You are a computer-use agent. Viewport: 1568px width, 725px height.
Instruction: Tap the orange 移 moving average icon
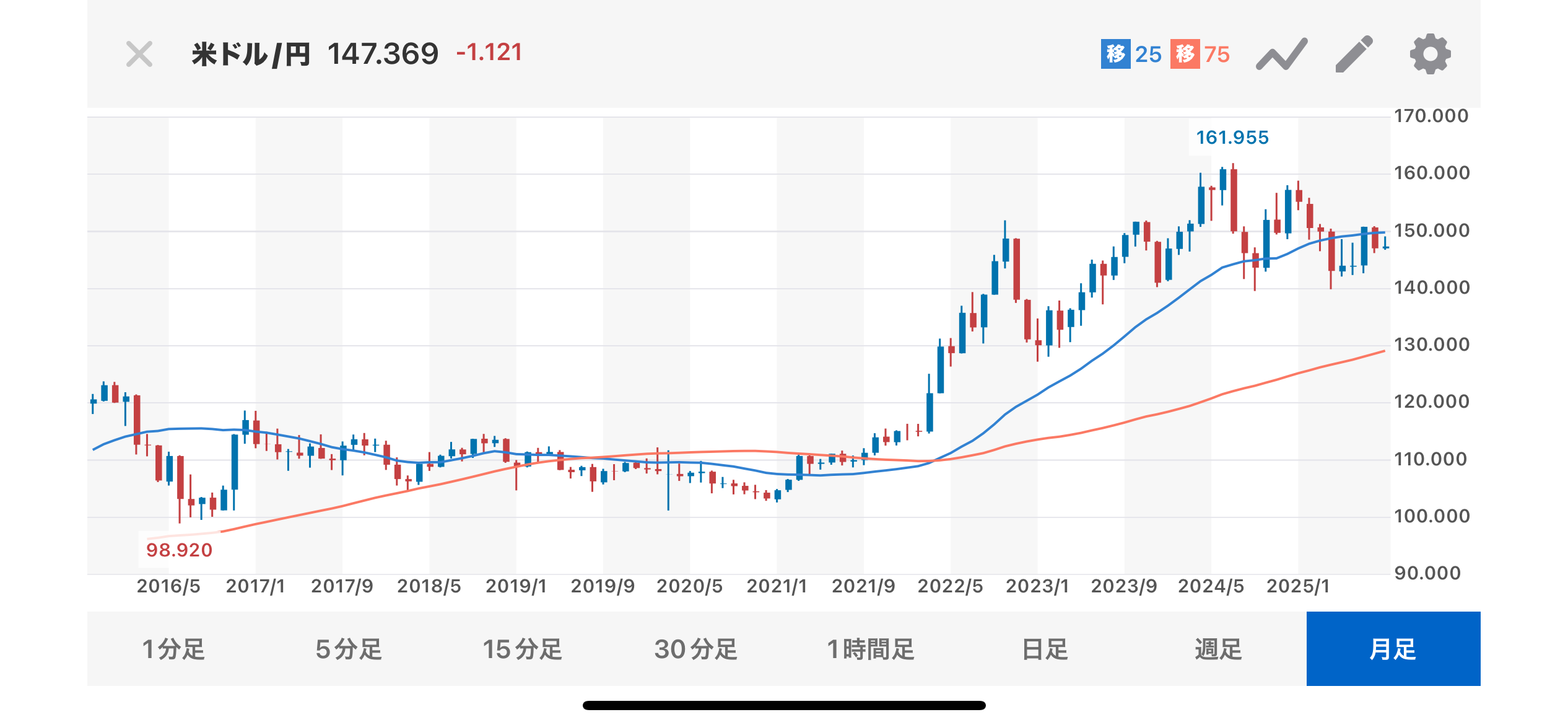[x=1185, y=55]
